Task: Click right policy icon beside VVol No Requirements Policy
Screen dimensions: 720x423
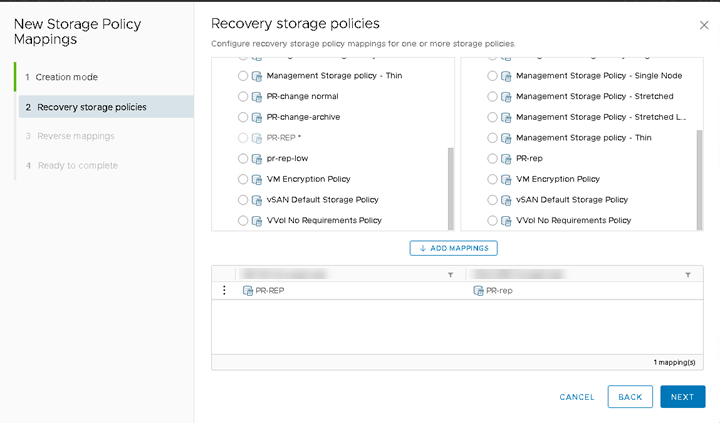Action: 506,221
